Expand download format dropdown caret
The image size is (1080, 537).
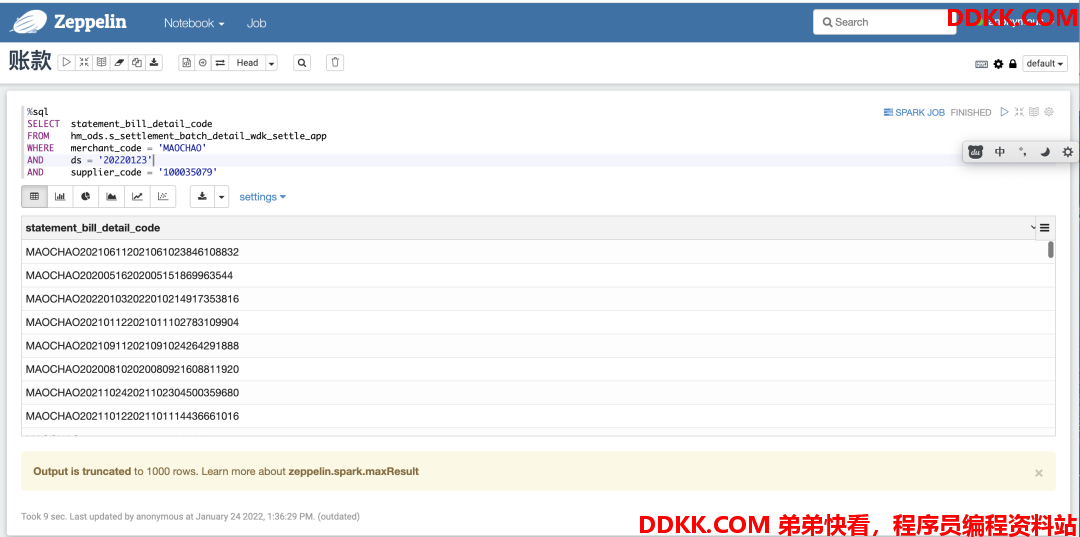tap(221, 197)
